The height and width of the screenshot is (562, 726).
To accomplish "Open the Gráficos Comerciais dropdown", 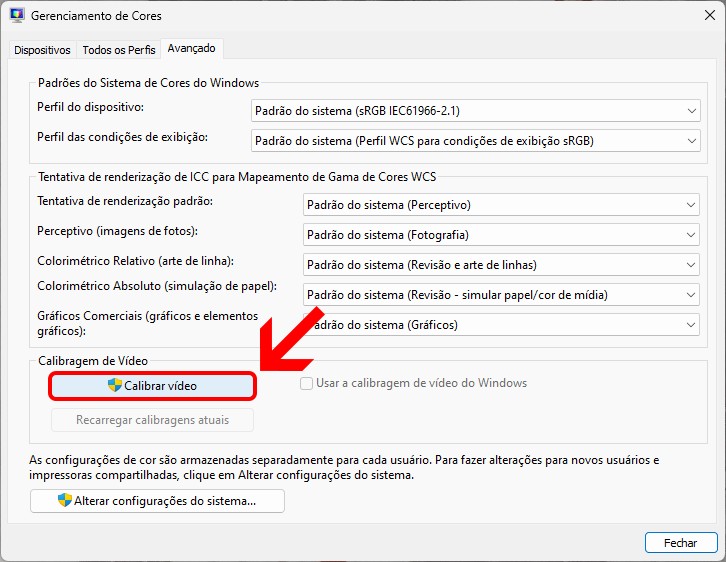I will (501, 325).
